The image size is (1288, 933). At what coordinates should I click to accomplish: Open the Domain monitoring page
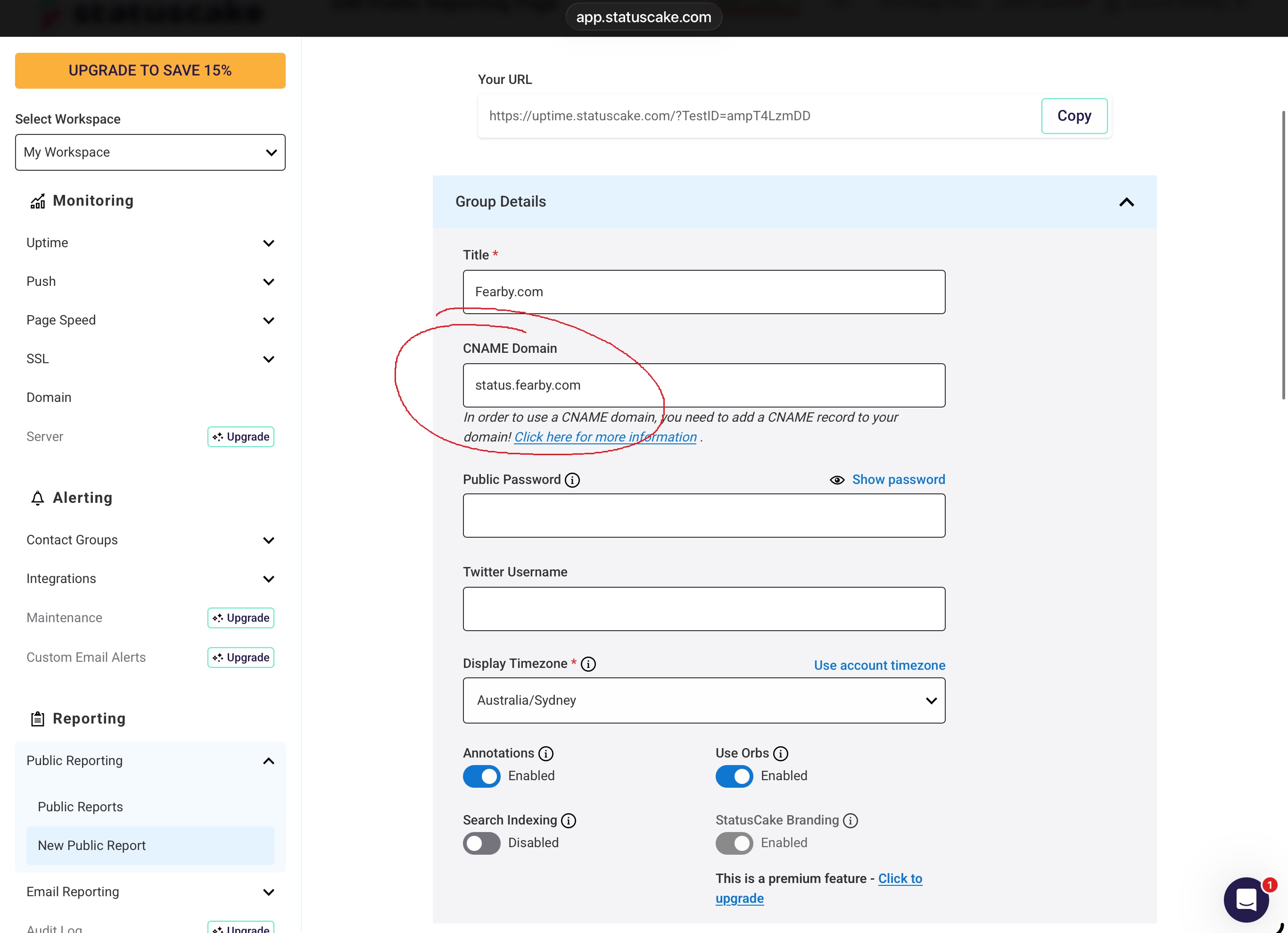[49, 397]
